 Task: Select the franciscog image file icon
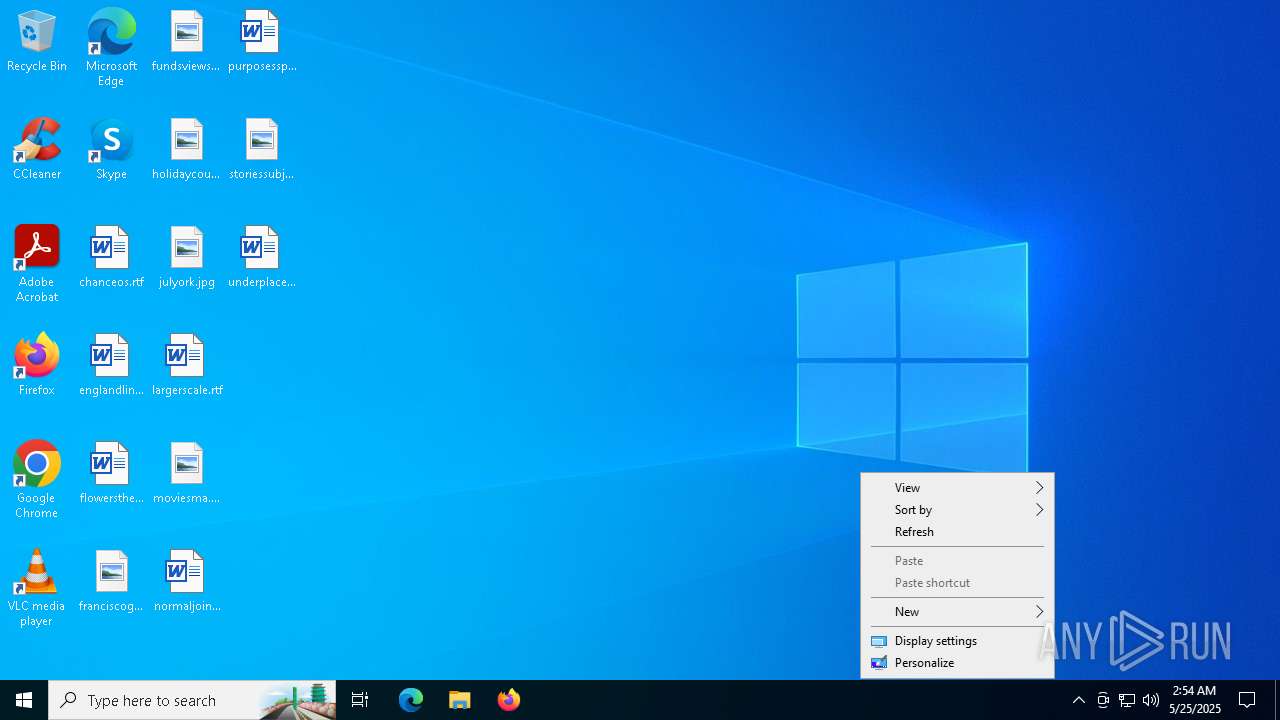111,582
